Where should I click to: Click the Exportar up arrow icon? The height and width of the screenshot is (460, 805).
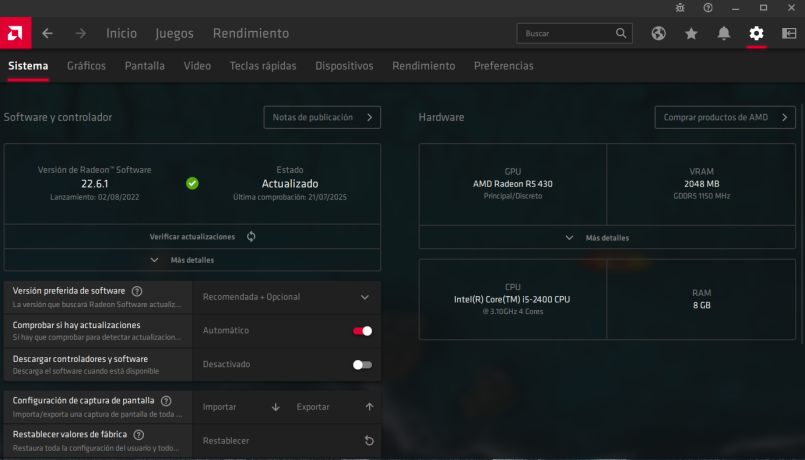369,407
